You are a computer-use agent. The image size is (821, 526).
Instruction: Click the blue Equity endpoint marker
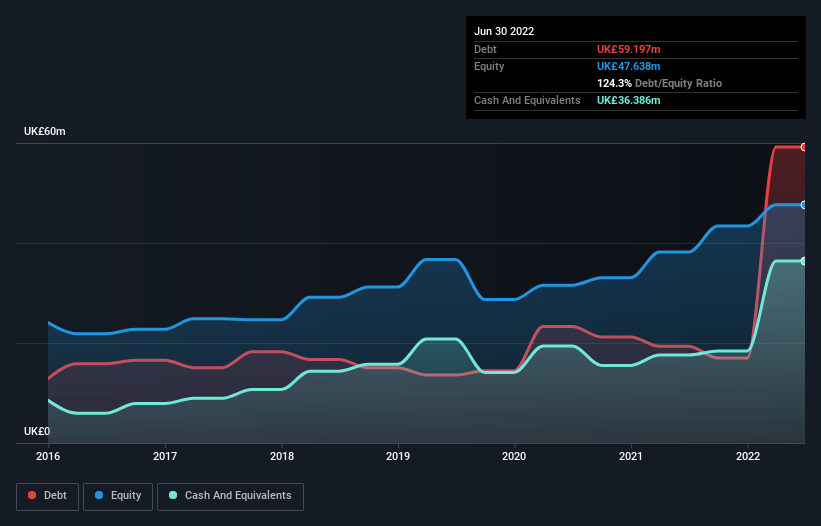804,205
